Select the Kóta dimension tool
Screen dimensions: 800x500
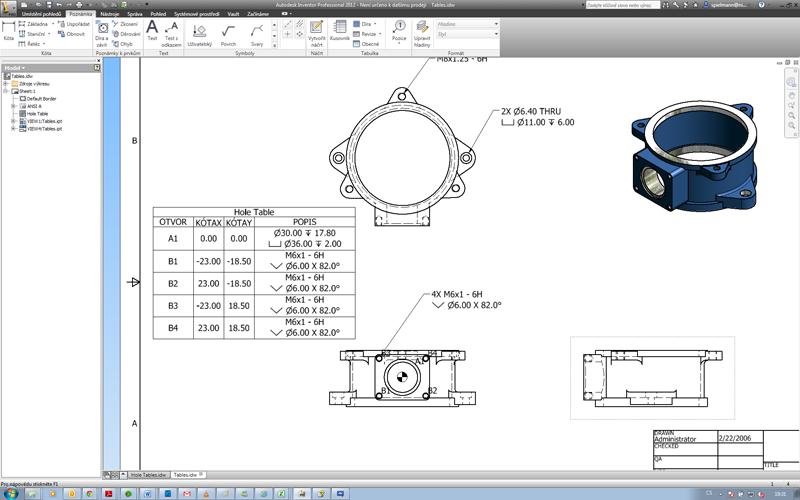(9, 30)
